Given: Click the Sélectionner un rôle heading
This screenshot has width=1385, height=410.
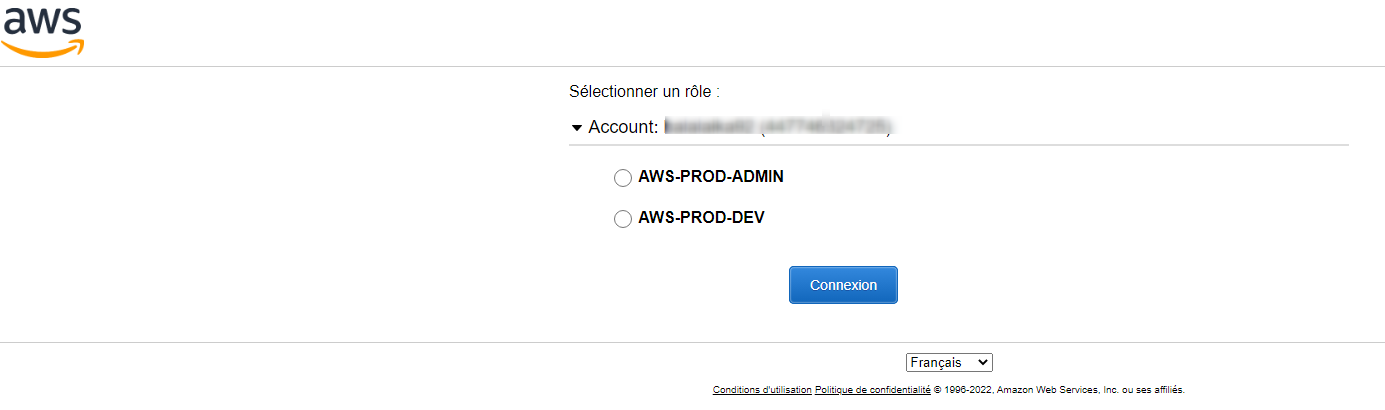Looking at the screenshot, I should pyautogui.click(x=644, y=91).
